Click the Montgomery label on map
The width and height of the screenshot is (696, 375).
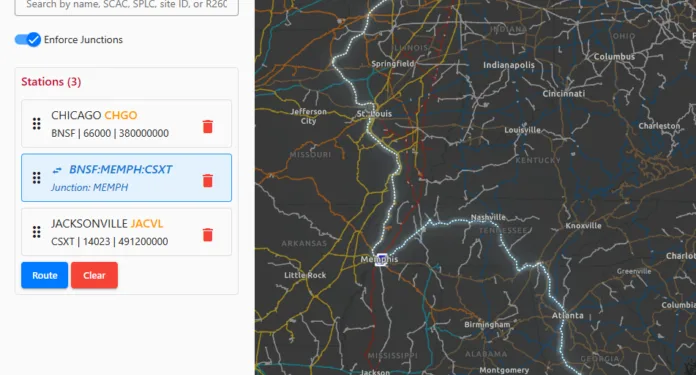coord(504,370)
